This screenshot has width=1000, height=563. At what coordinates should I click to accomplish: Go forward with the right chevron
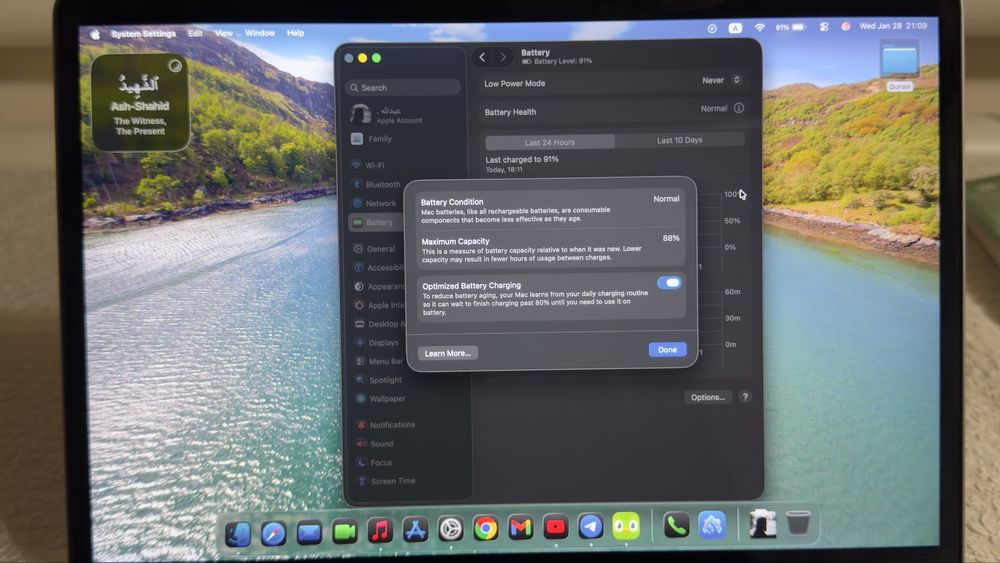click(503, 57)
